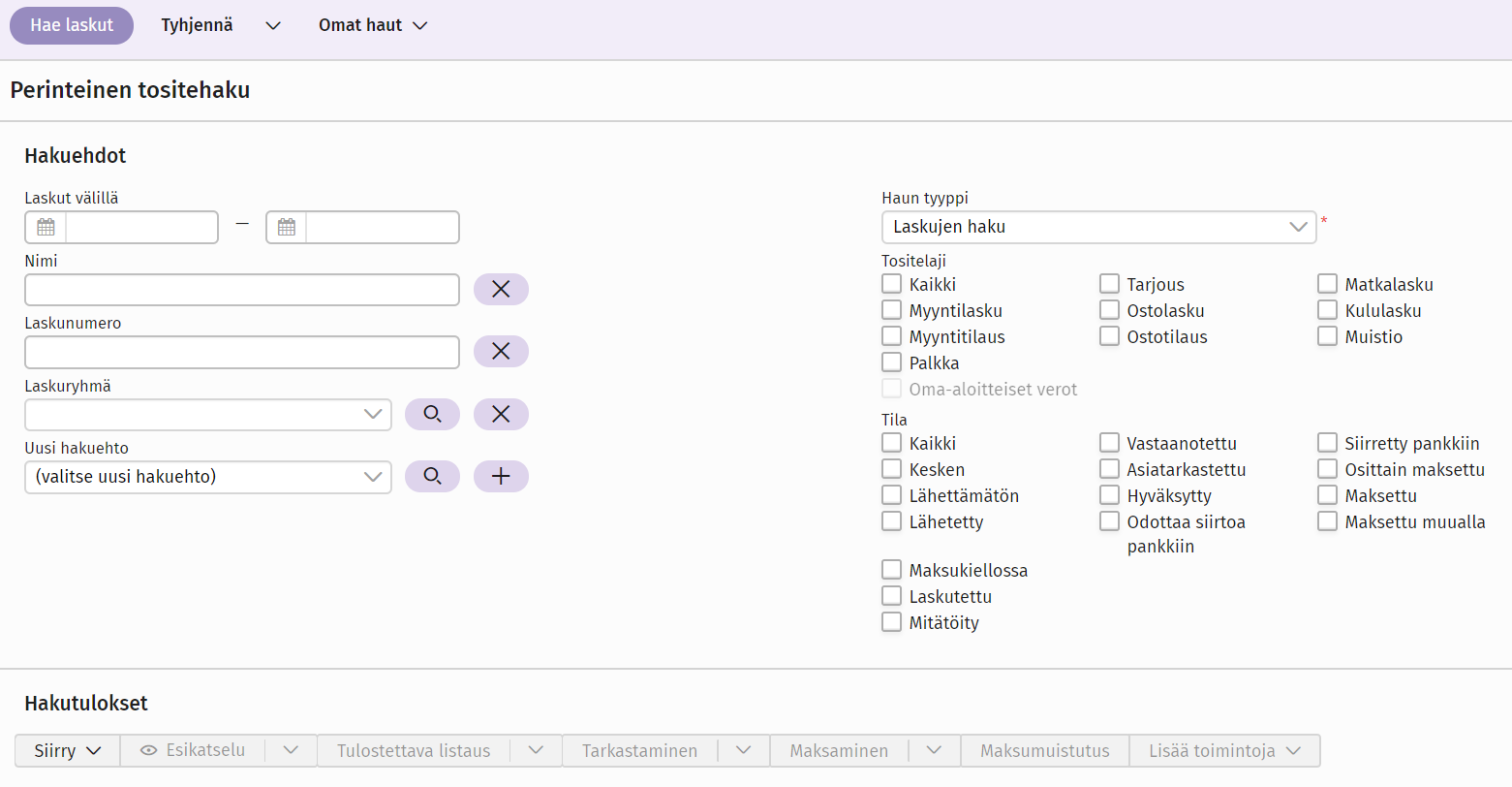
Task: Click the end date input field
Action: point(383,227)
